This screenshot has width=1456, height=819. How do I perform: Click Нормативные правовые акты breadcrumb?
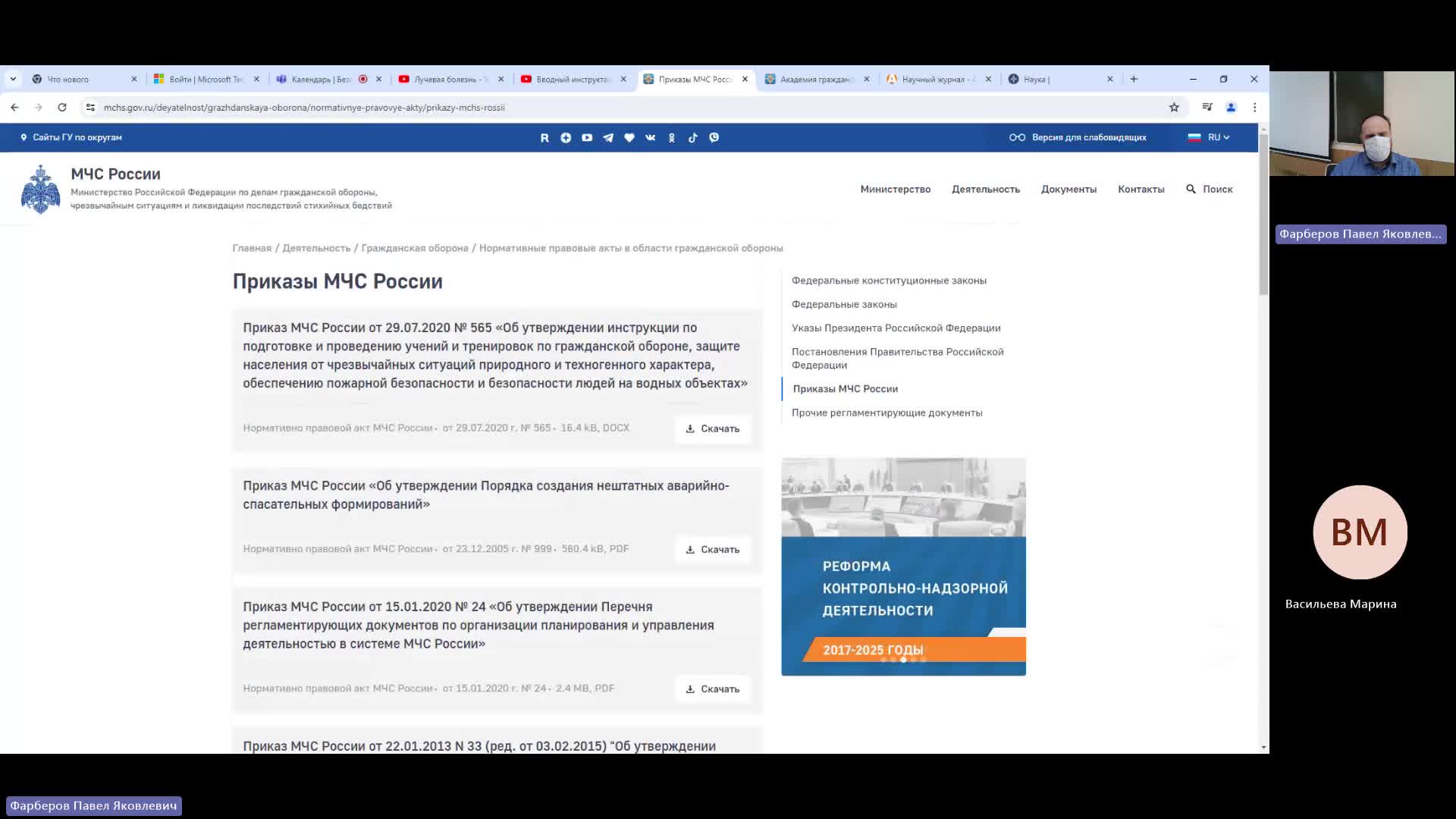[631, 248]
